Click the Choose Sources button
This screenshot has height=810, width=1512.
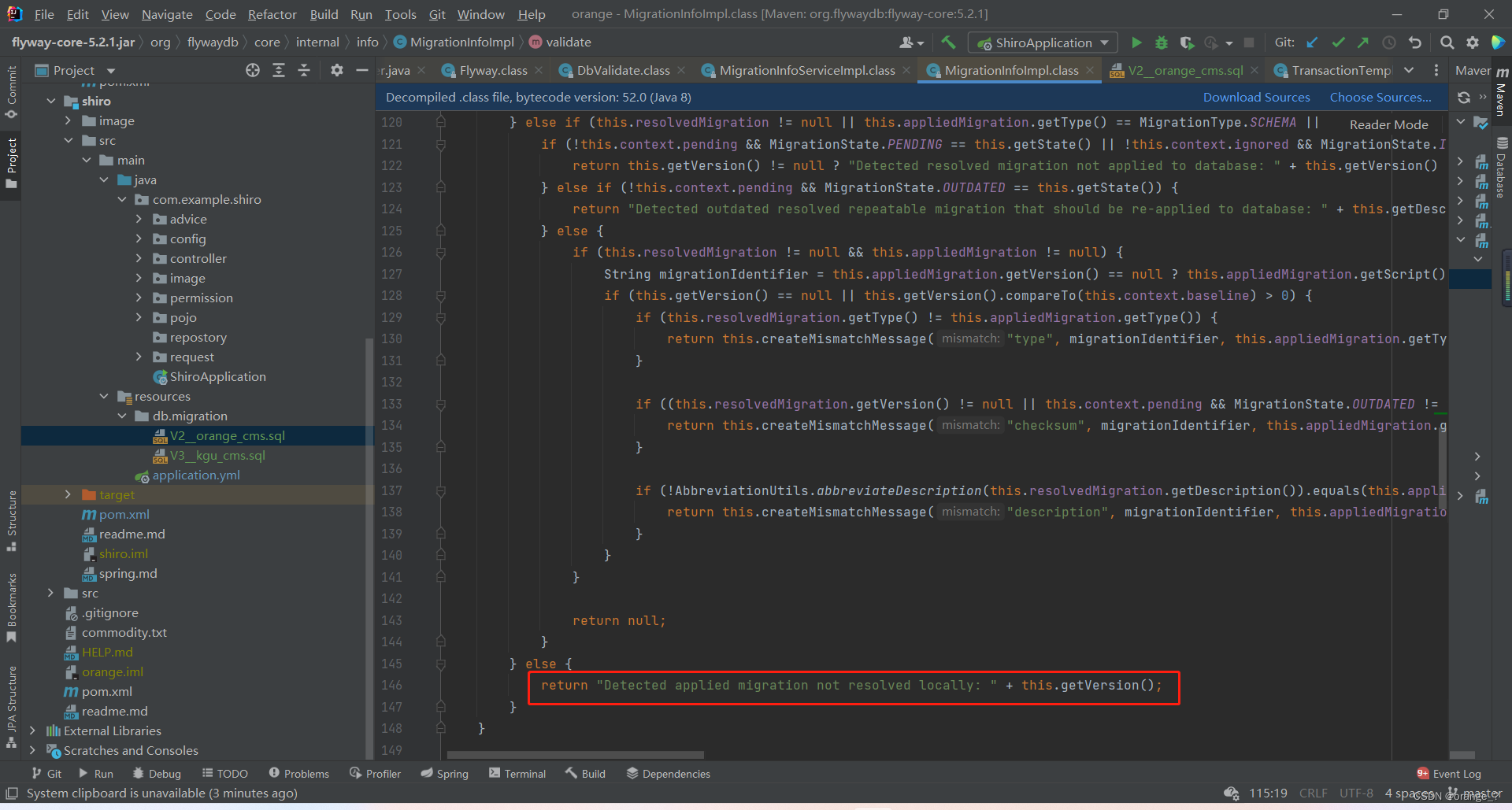(1380, 97)
